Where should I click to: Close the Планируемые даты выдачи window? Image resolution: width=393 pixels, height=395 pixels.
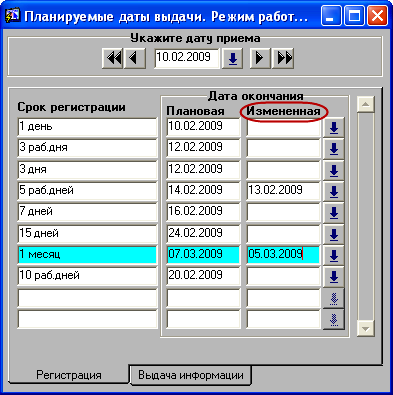pyautogui.click(x=377, y=16)
